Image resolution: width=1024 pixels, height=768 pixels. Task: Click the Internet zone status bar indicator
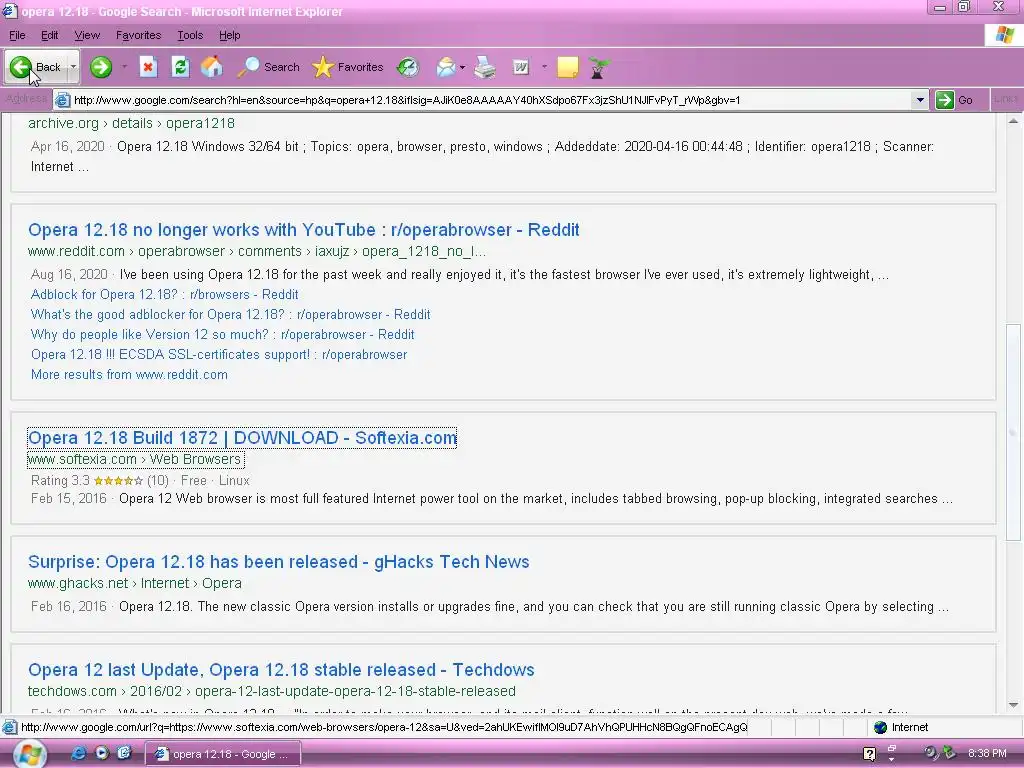click(901, 728)
